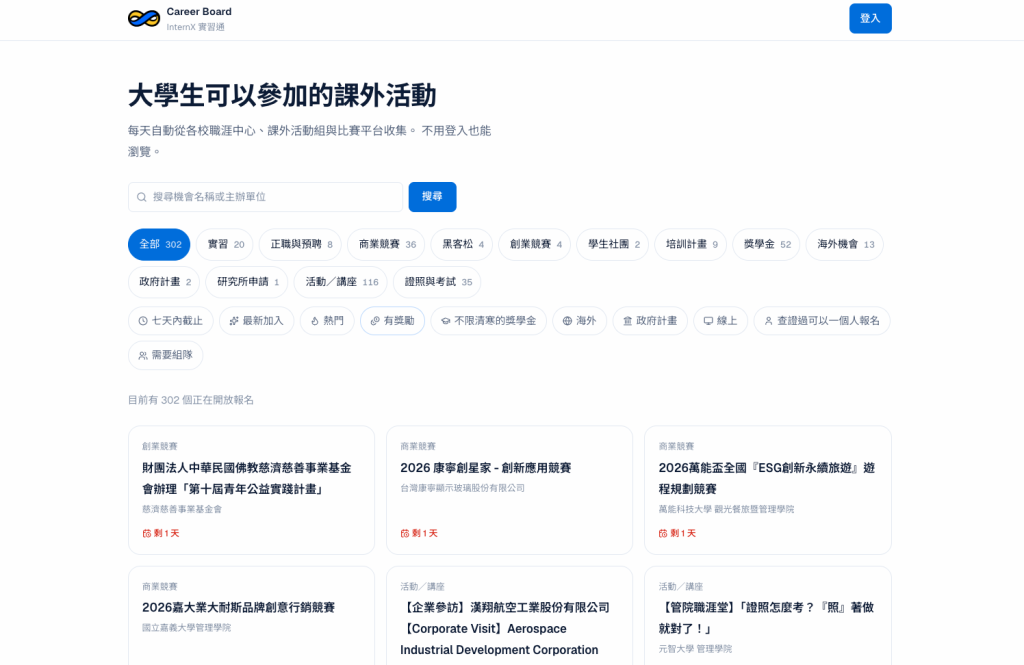The width and height of the screenshot is (1024, 665).
Task: Click the graduation cap icon on 不限清寒的獎學金
Action: [445, 321]
